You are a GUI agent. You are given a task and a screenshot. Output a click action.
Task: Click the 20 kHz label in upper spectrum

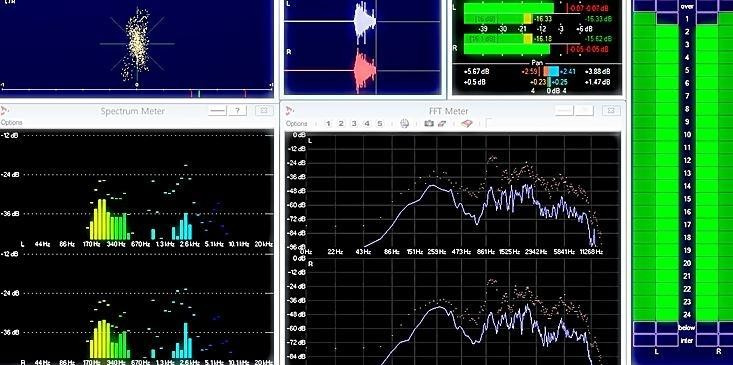pos(263,244)
